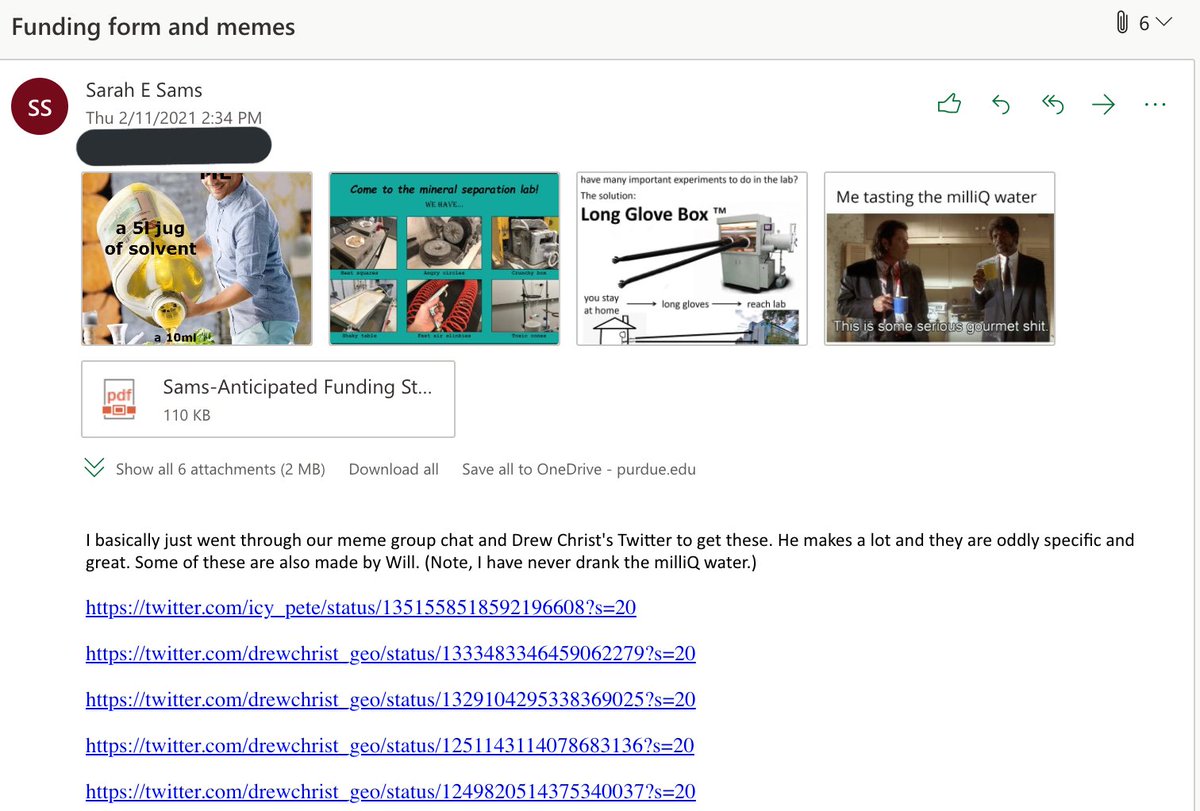Open the Long Glove Box meme thumbnail
This screenshot has height=811, width=1200.
(692, 258)
